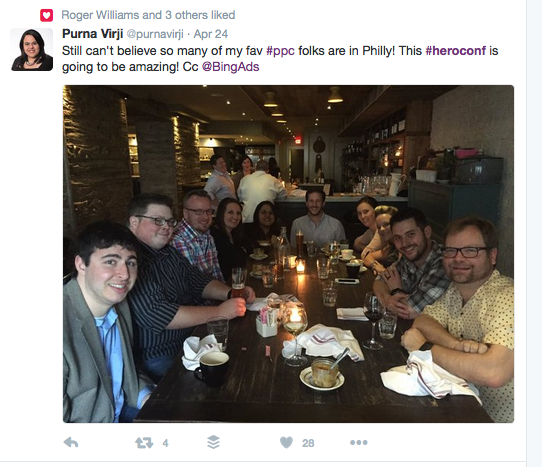Viewport: 542px width, 467px height.
Task: Click the tweet text body
Action: coord(280,59)
